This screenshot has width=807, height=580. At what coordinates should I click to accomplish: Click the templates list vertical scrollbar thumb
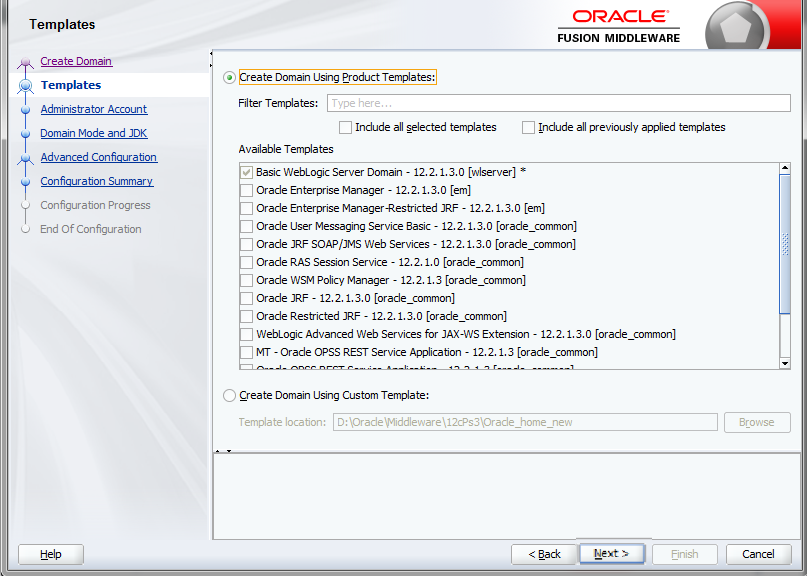tap(785, 244)
